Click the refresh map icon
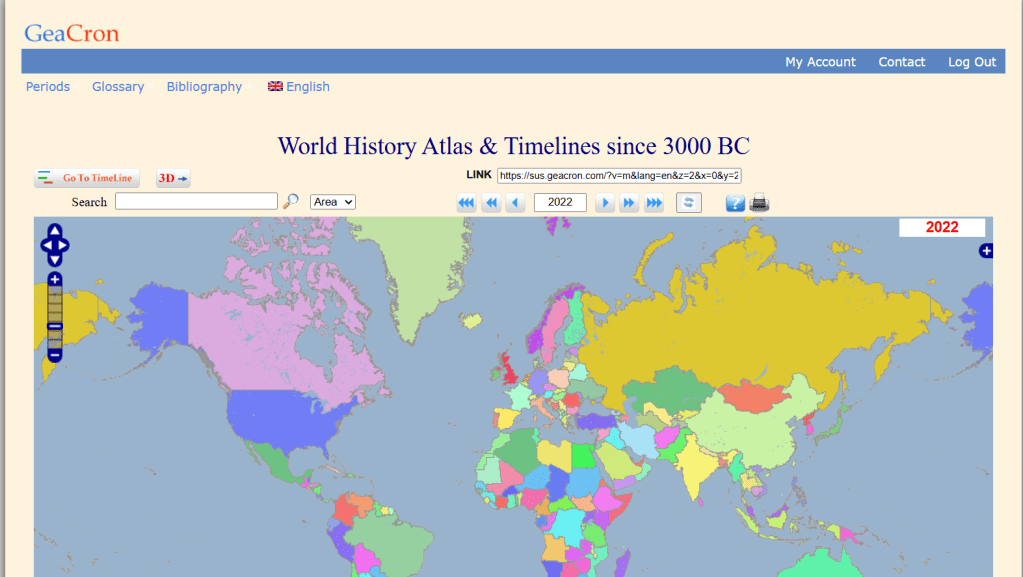Viewport: 1023px width, 577px height. click(x=689, y=203)
